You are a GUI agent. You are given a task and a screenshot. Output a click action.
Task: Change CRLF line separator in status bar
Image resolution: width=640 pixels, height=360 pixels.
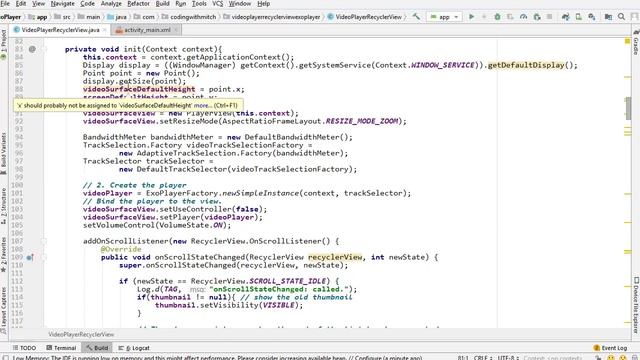(483, 358)
